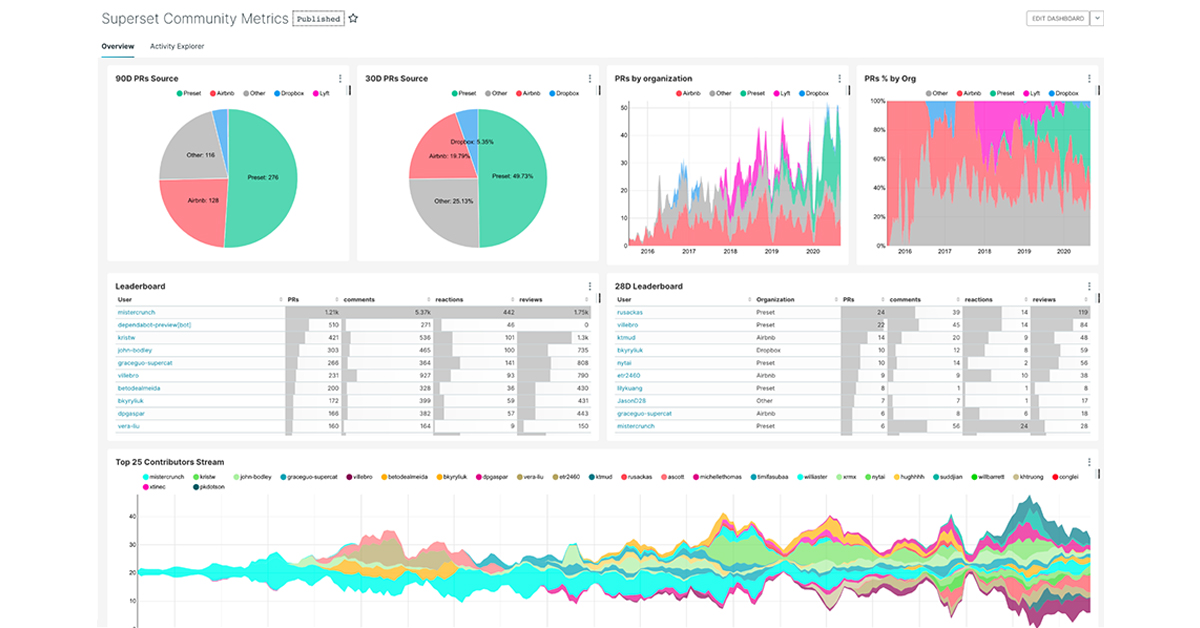
Task: Sort Leaderboard by reactions sort icon
Action: pos(512,300)
